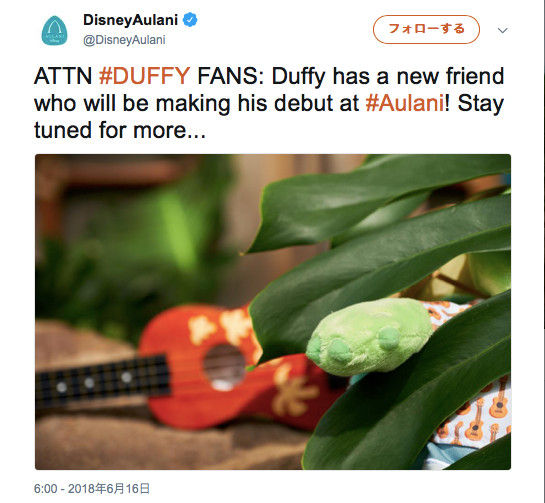Click the "Stay tuned for more..." text
The image size is (545, 503).
point(269,117)
